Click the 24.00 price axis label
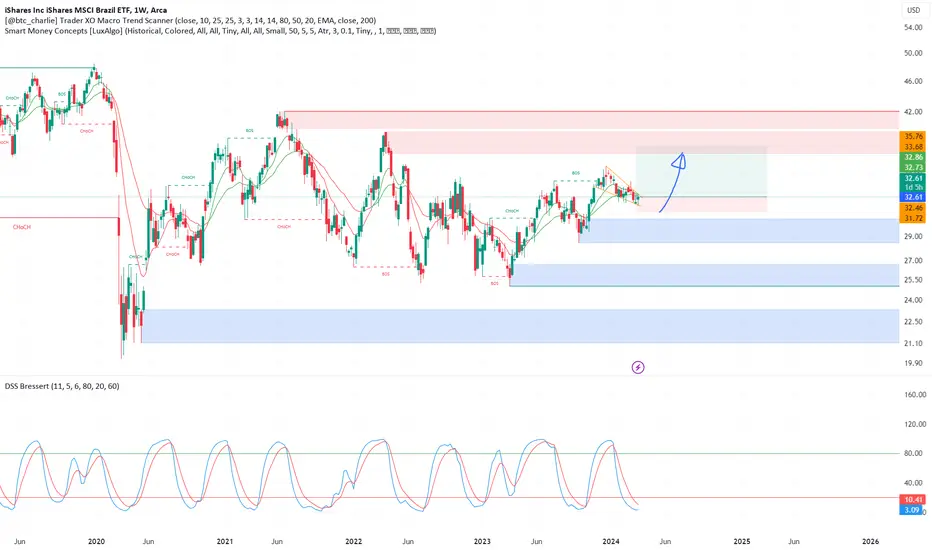The image size is (932, 550). point(913,300)
